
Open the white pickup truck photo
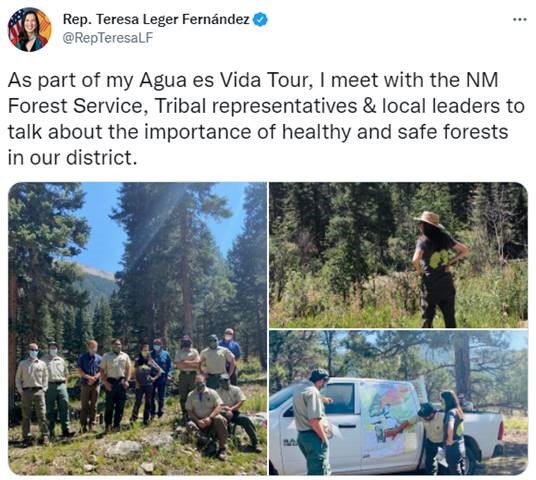point(398,403)
